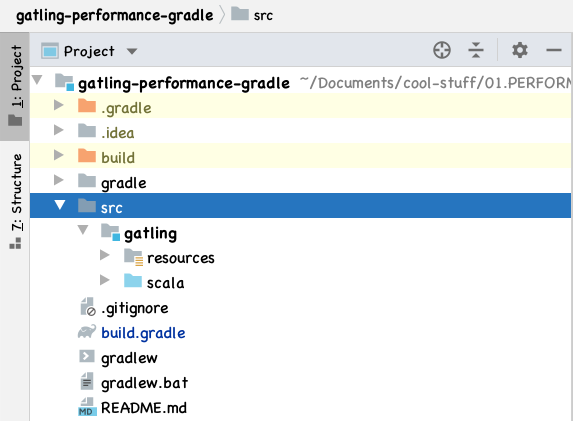The height and width of the screenshot is (421, 573).
Task: Select the .gitignore file
Action: coord(134,308)
